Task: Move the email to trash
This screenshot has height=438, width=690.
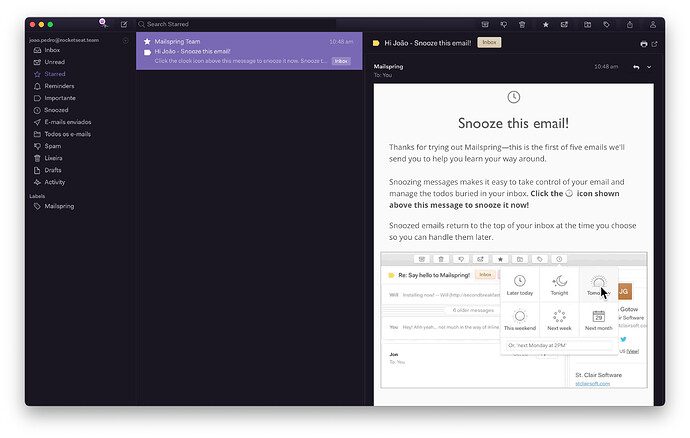Action: pyautogui.click(x=522, y=25)
